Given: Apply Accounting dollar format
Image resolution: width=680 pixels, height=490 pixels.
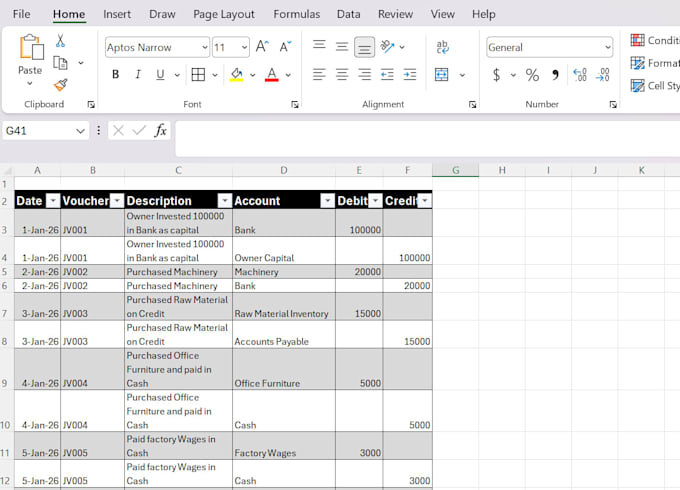Looking at the screenshot, I should pos(497,75).
